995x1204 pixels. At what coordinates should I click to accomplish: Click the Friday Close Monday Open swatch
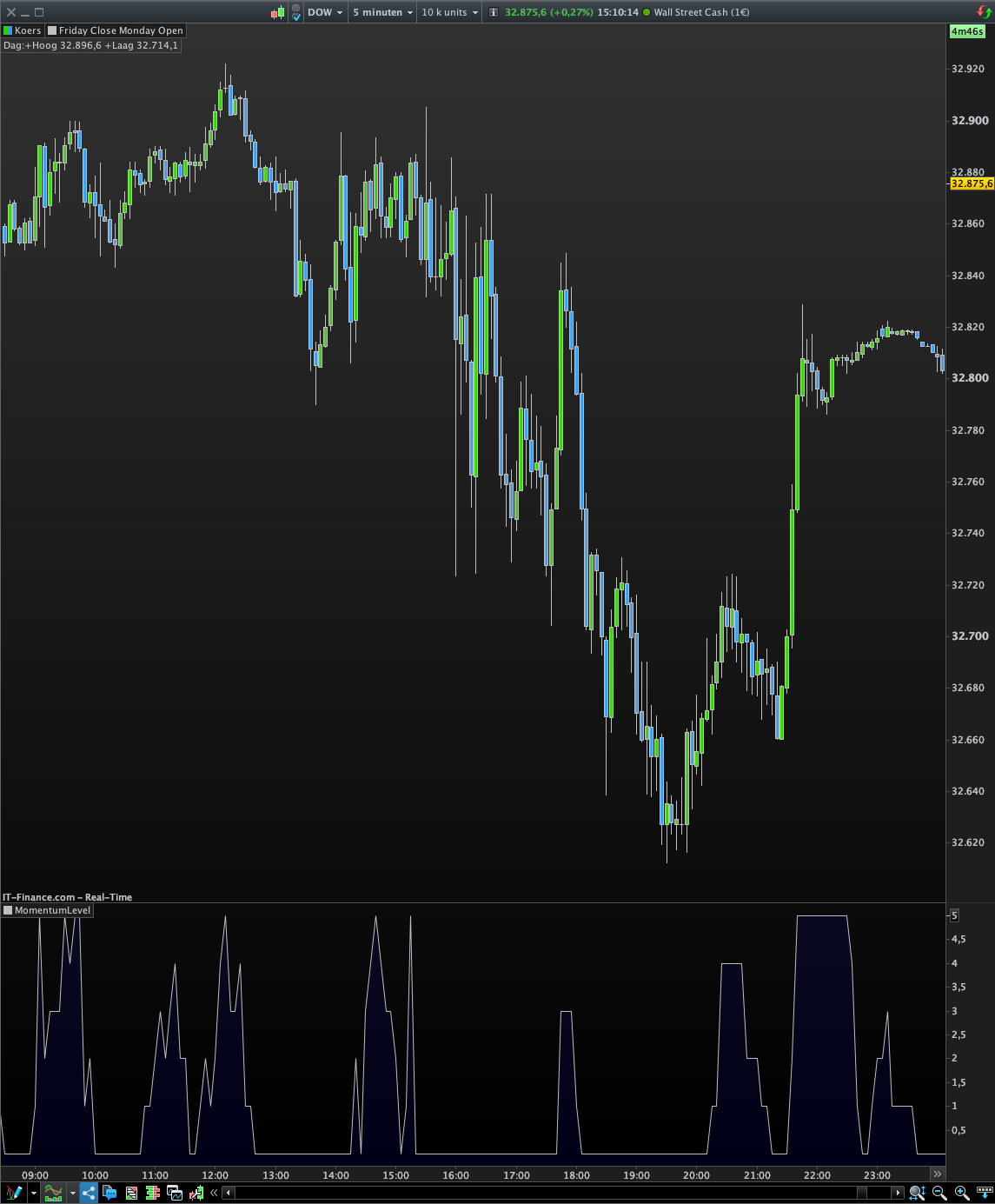point(52,30)
